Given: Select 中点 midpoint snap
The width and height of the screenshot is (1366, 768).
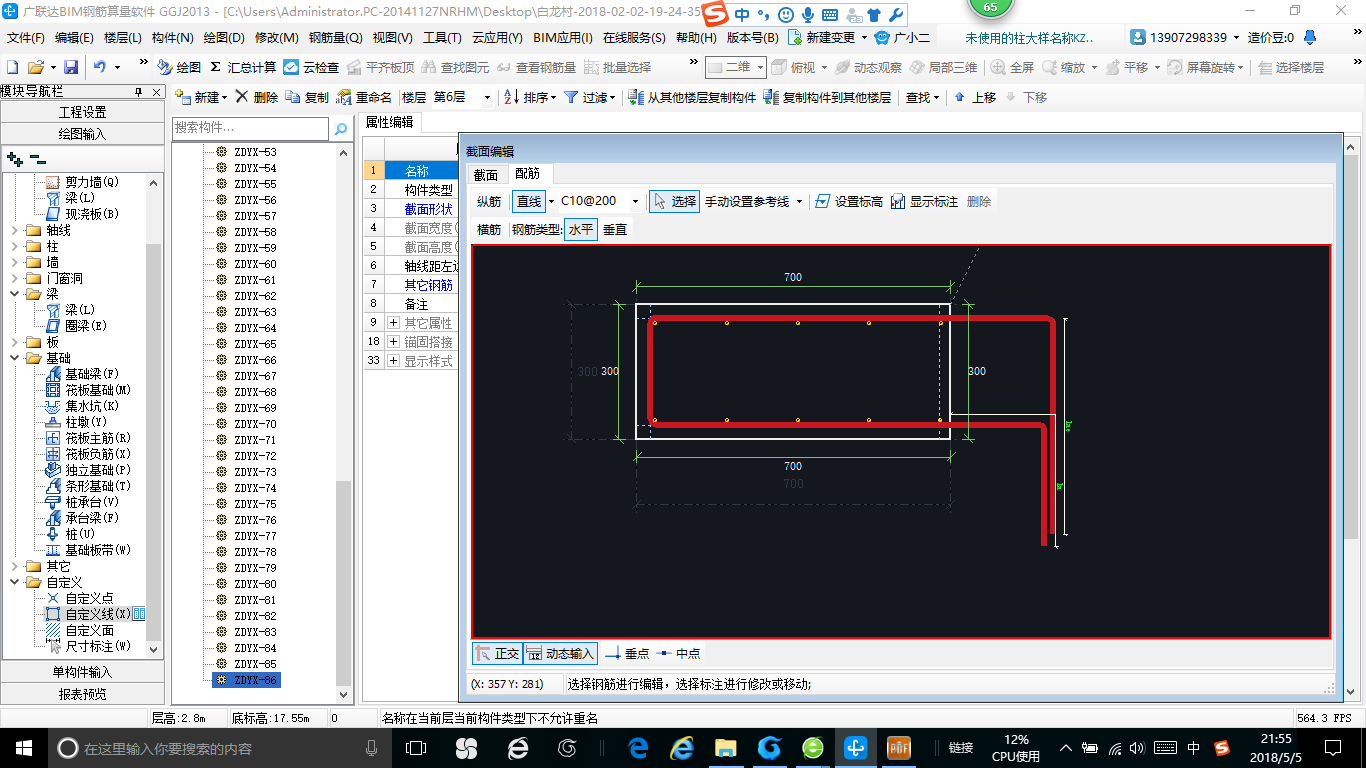Looking at the screenshot, I should pos(678,653).
